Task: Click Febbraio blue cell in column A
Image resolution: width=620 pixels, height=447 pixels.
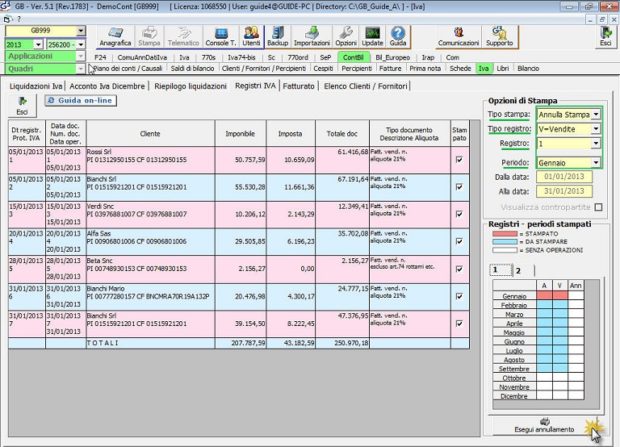Action: 544,305
